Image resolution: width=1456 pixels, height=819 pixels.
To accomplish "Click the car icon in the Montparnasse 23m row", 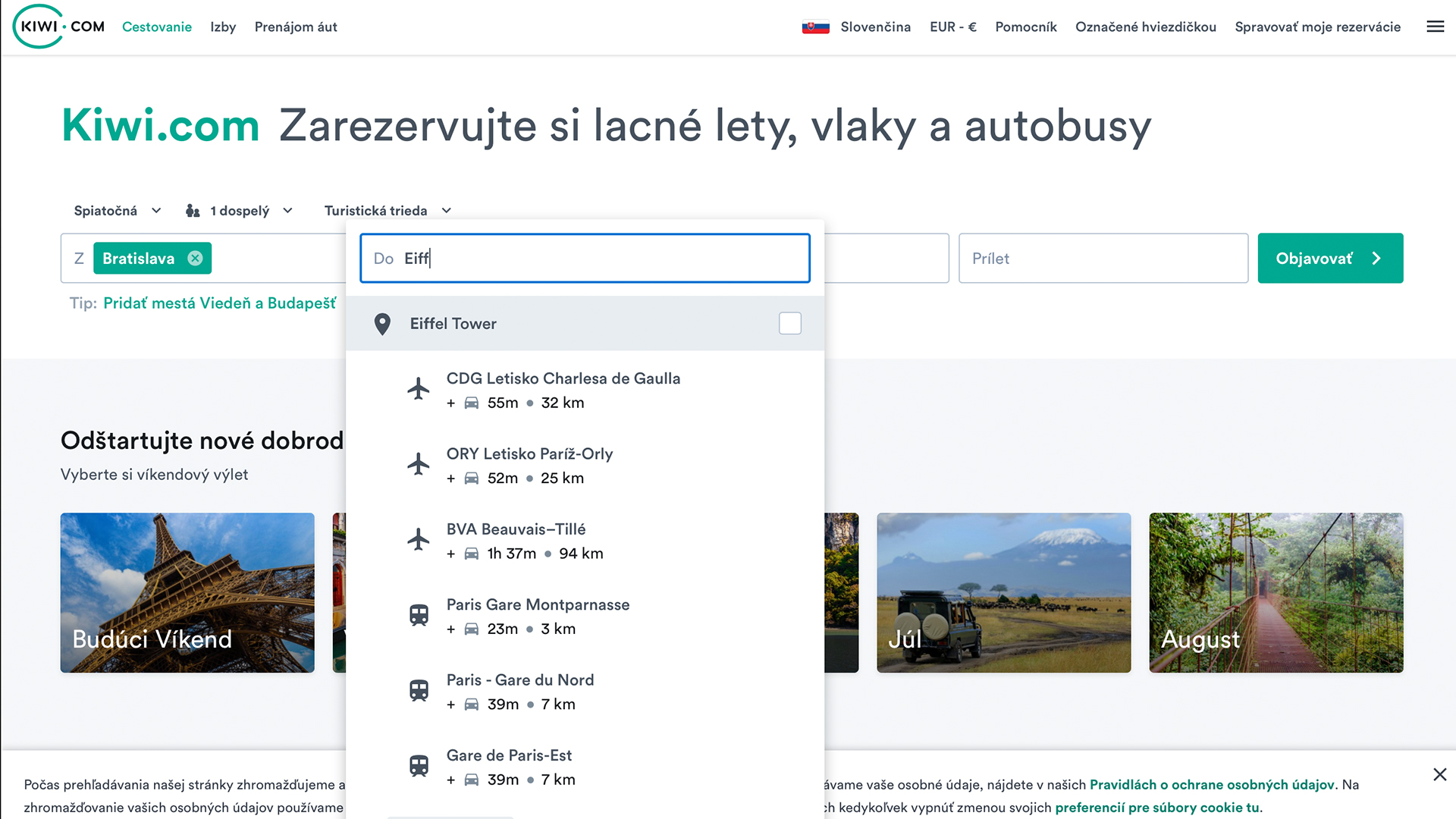I will pyautogui.click(x=471, y=629).
